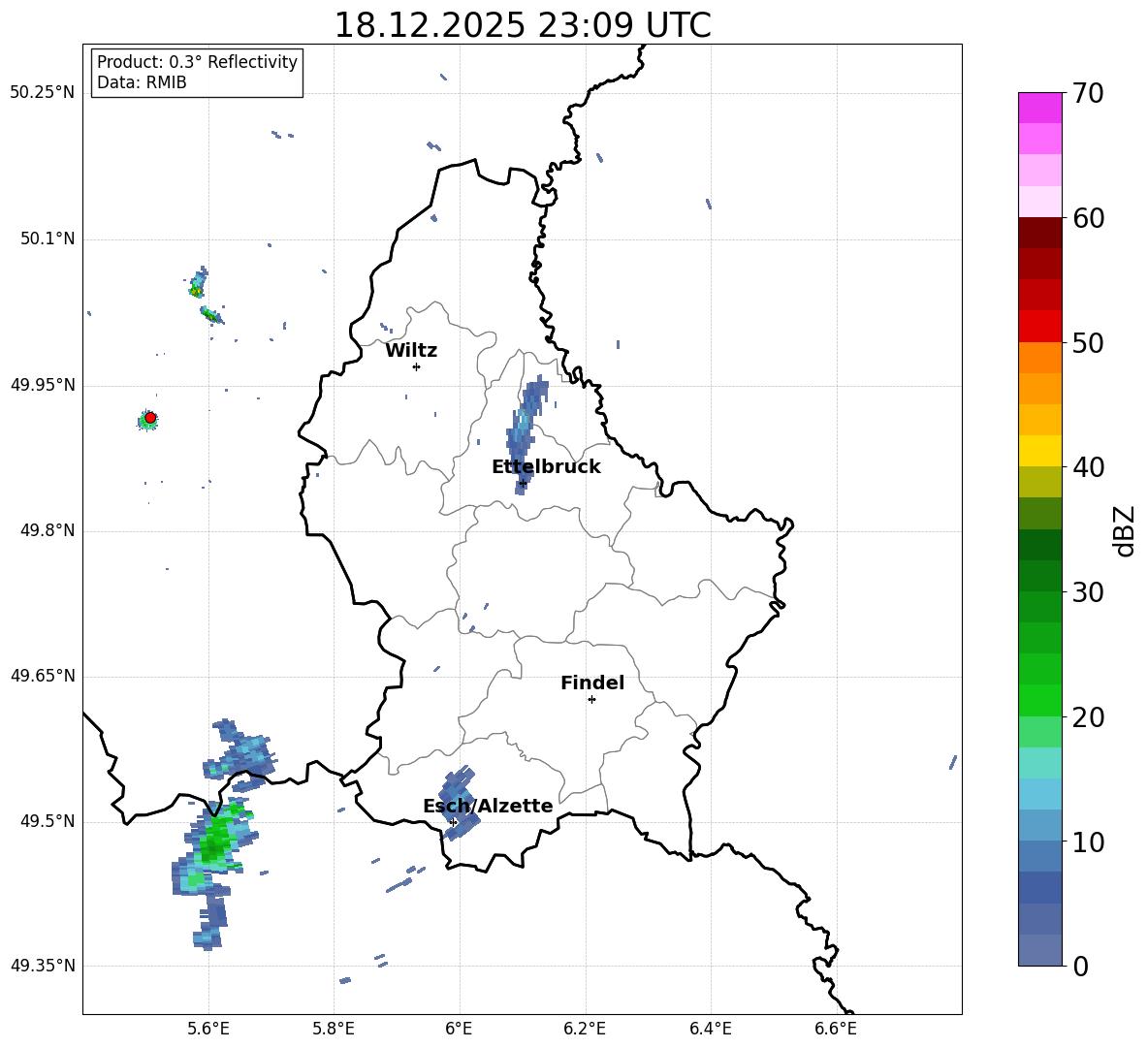Click the 5.8°E longitude label

(x=334, y=1029)
